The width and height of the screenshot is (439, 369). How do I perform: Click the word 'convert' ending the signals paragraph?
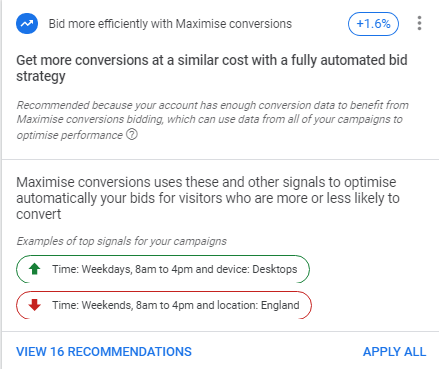point(39,214)
